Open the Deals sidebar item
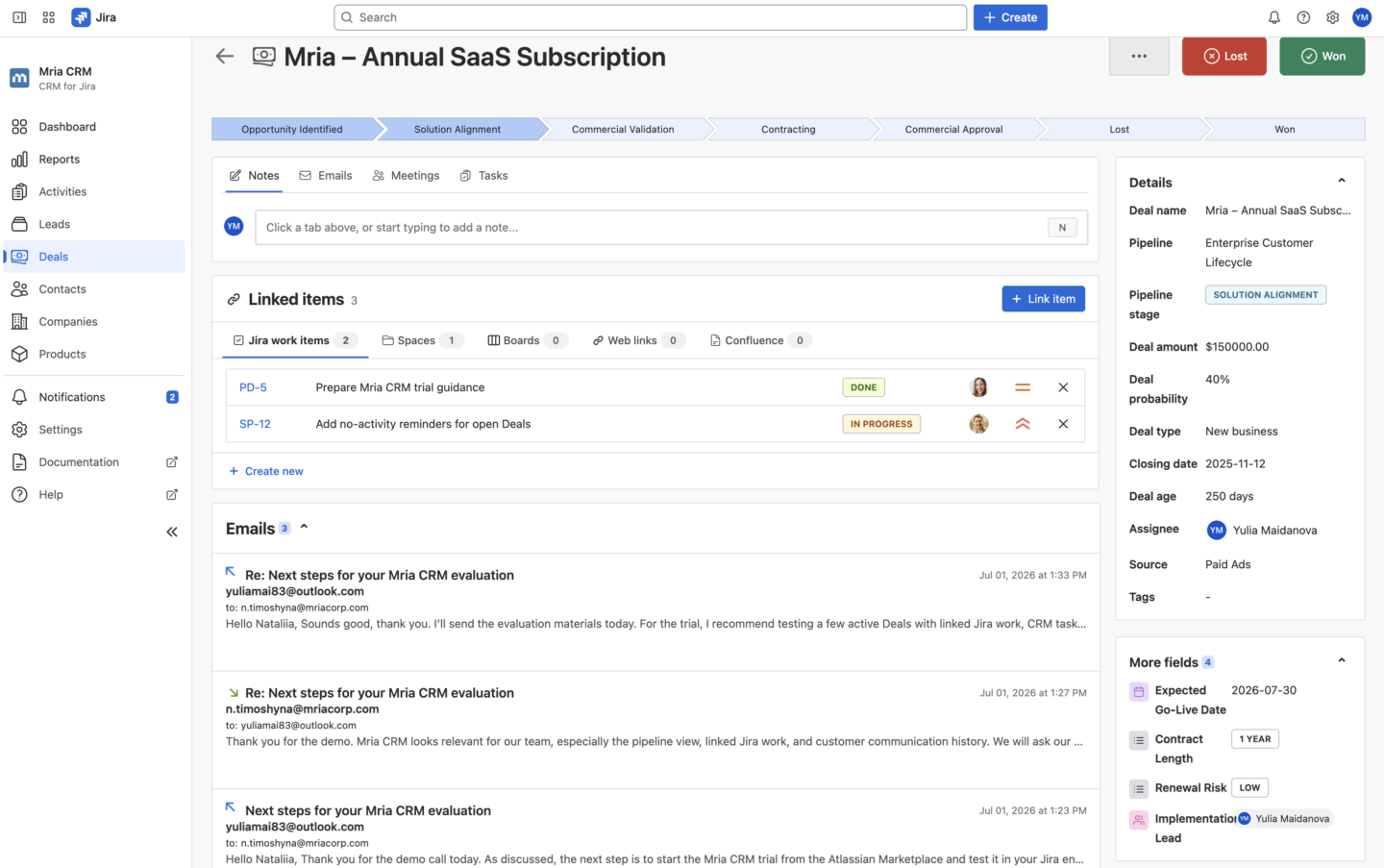 coord(92,257)
